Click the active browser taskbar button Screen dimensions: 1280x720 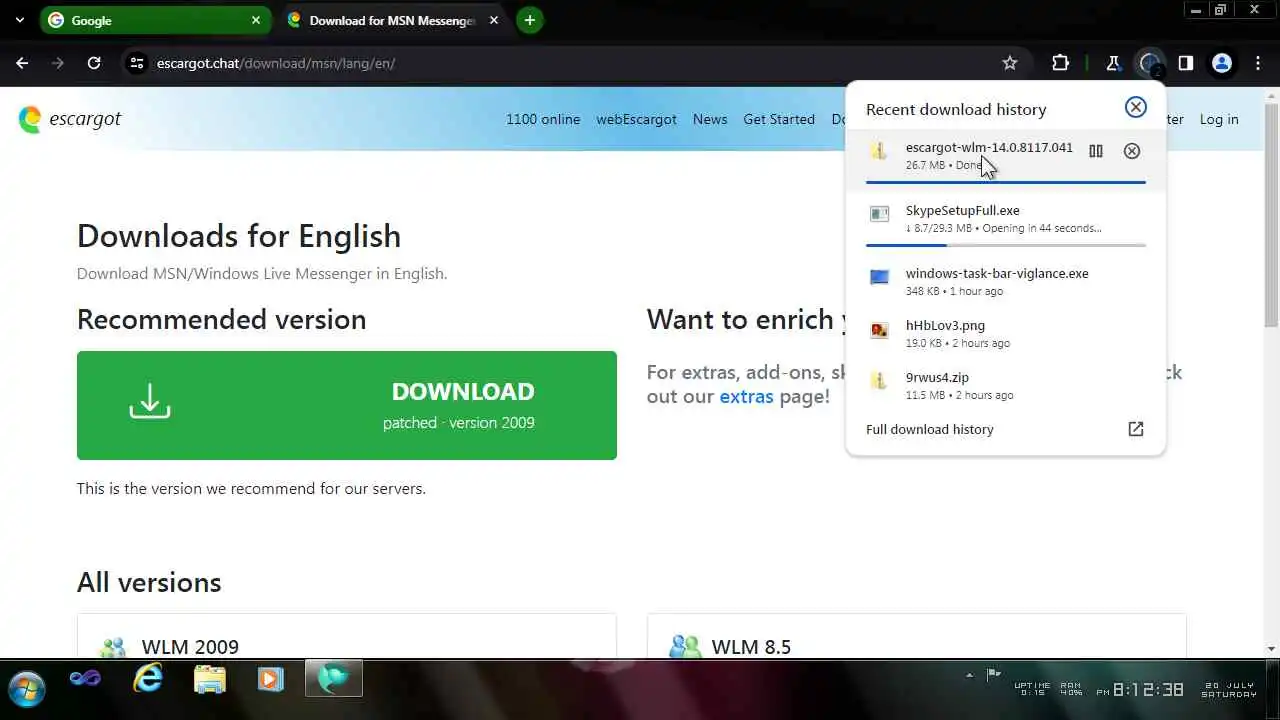coord(334,679)
